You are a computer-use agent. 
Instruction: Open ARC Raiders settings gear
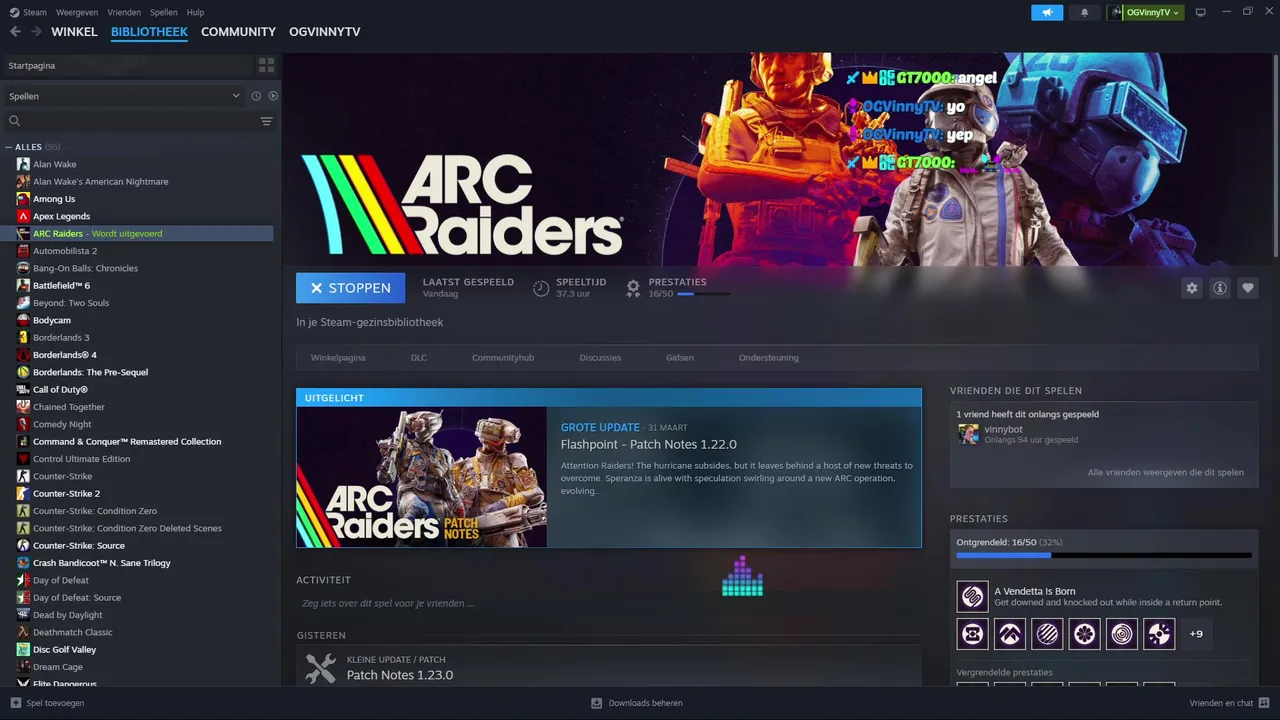[x=1191, y=288]
